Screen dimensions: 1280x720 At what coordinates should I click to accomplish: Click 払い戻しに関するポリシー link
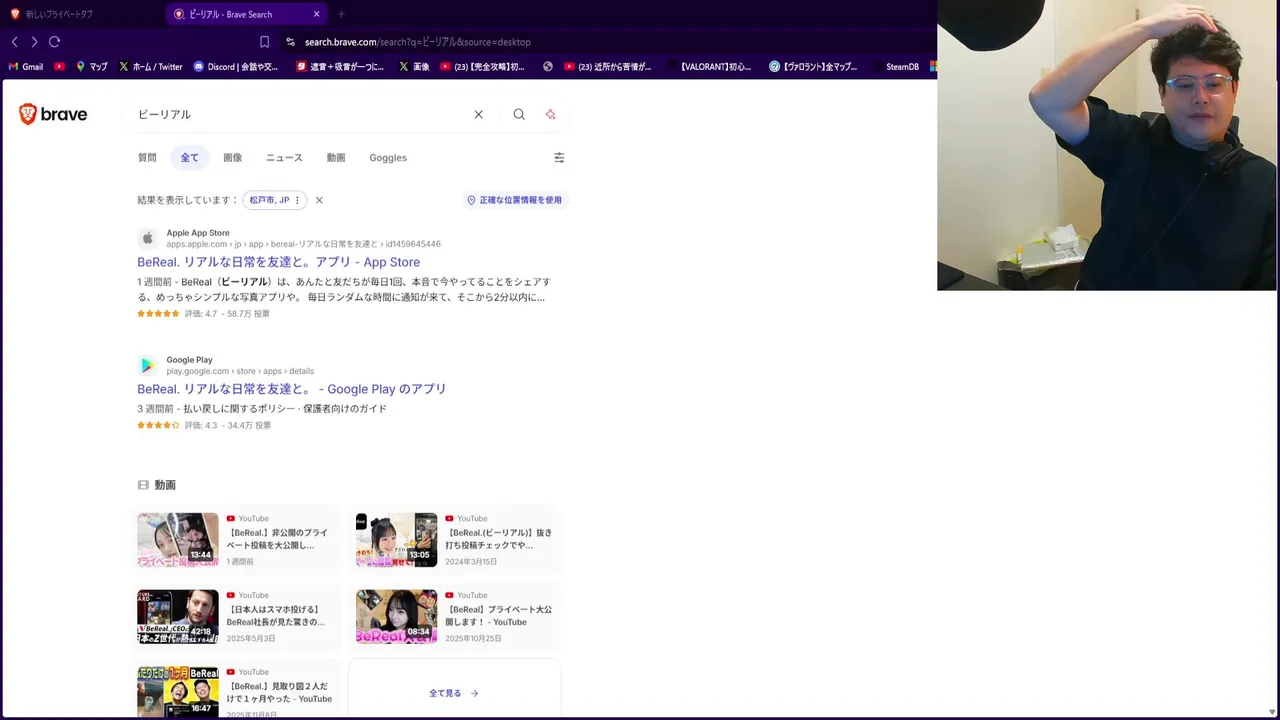(x=236, y=408)
